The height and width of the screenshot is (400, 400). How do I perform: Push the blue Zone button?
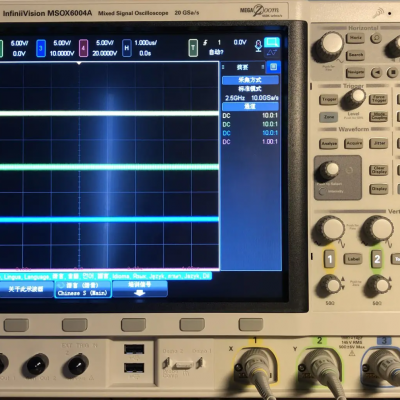click(329, 117)
